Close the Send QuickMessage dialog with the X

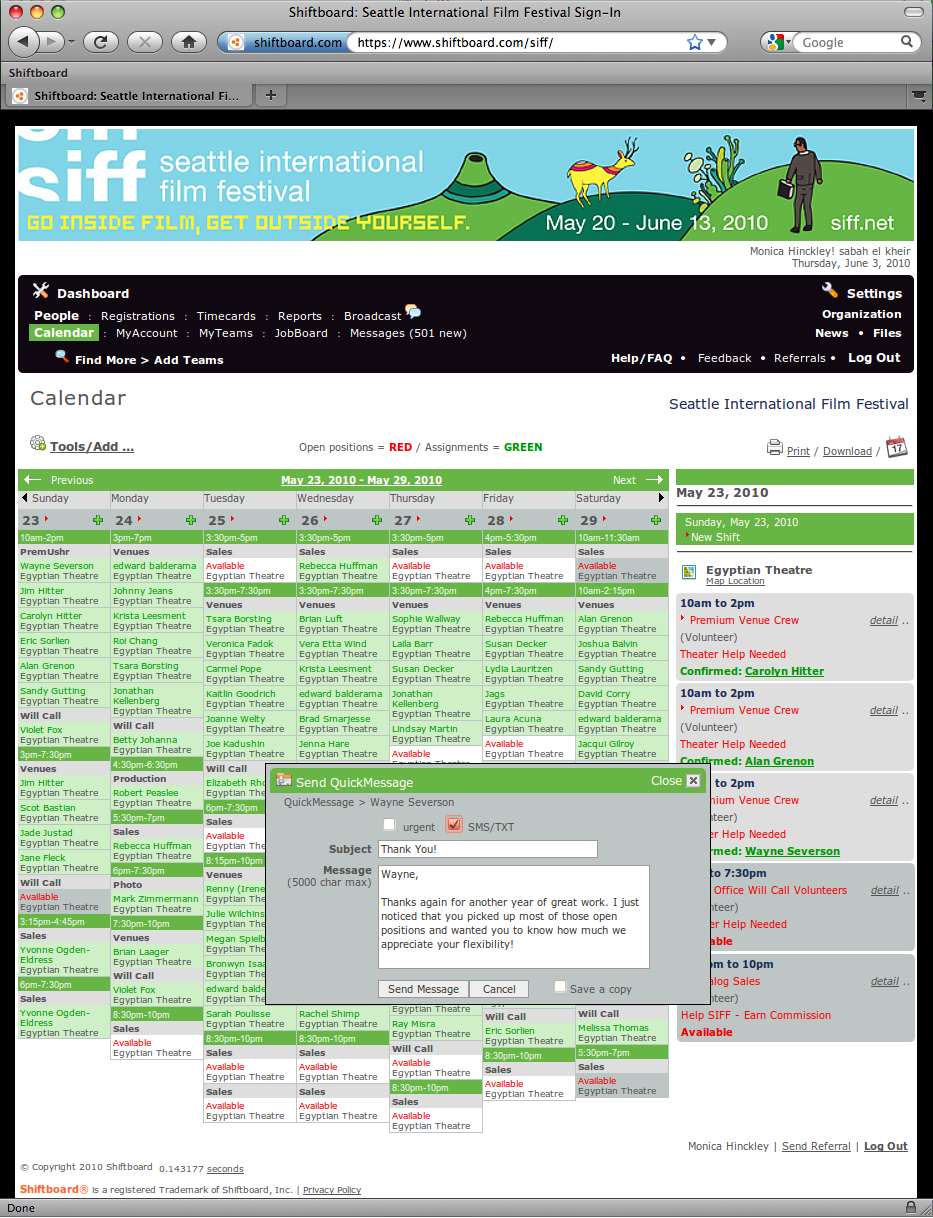693,781
